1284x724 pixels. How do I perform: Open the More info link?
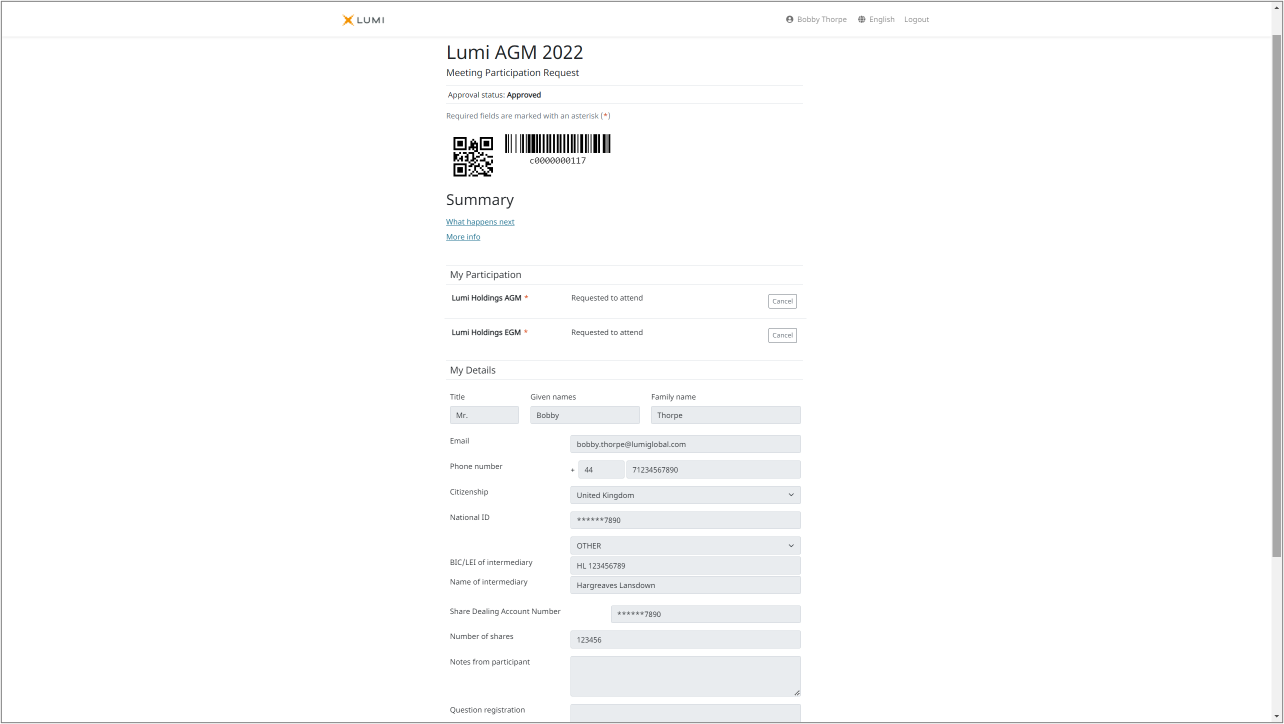(463, 237)
